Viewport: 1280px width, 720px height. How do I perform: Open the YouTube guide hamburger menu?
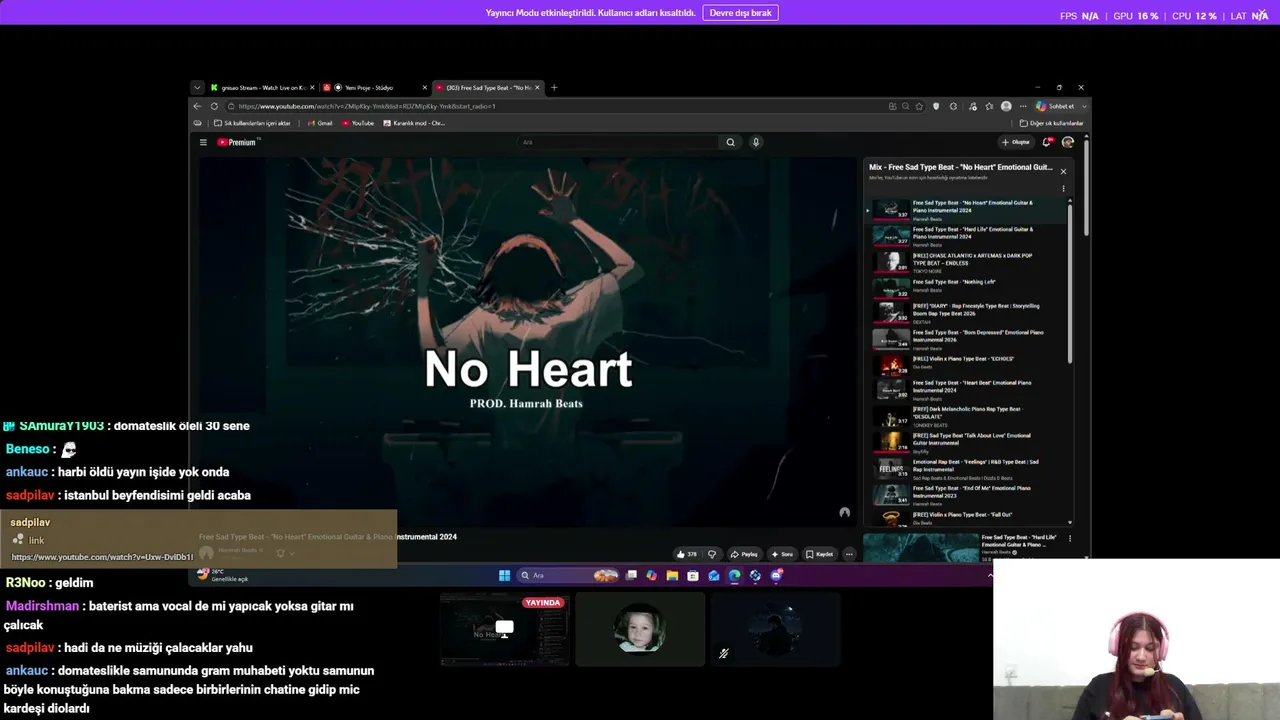click(203, 142)
